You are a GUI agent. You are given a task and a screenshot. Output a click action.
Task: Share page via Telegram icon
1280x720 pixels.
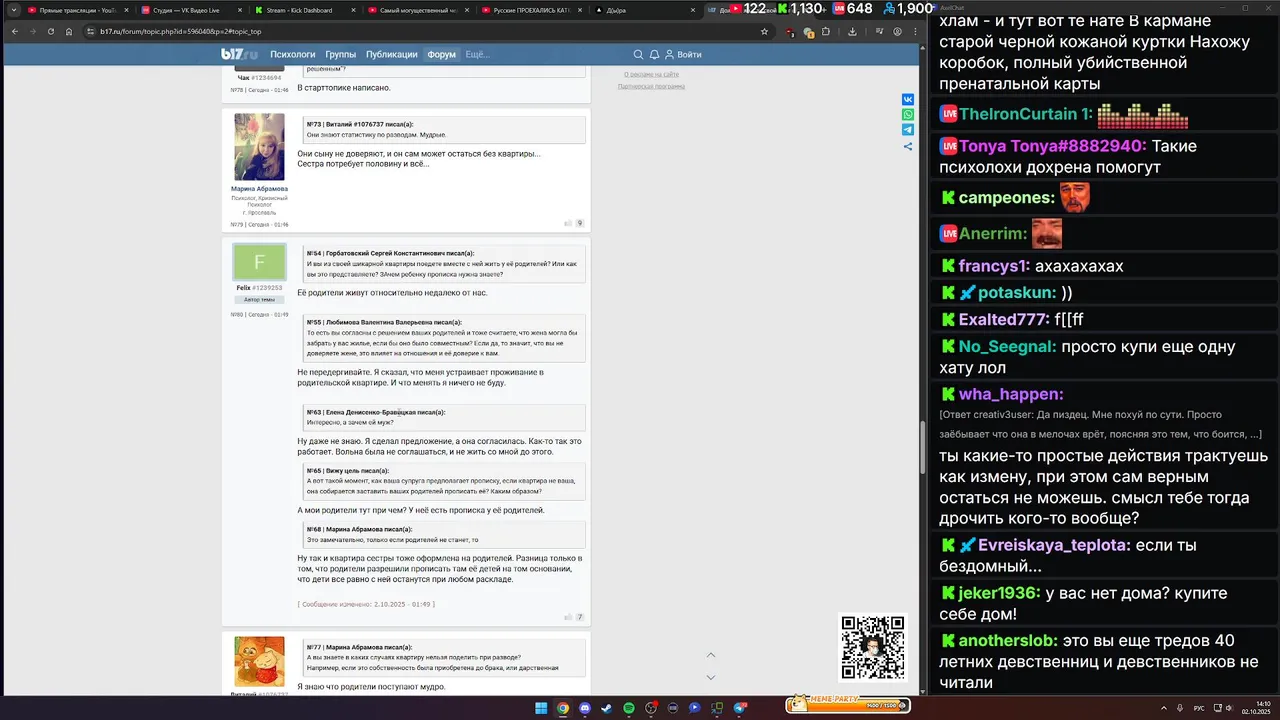click(908, 130)
